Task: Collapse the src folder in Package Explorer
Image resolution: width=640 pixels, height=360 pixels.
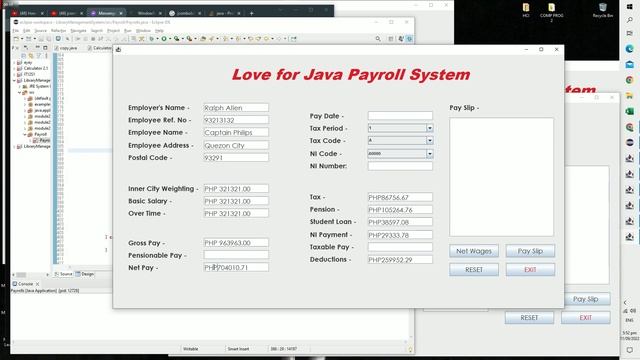Action: click(x=20, y=93)
